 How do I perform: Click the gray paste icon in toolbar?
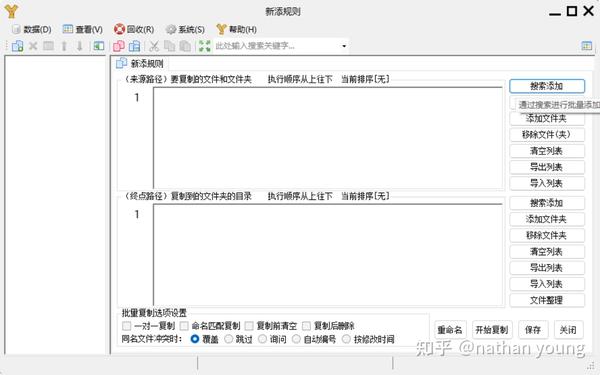[x=185, y=46]
